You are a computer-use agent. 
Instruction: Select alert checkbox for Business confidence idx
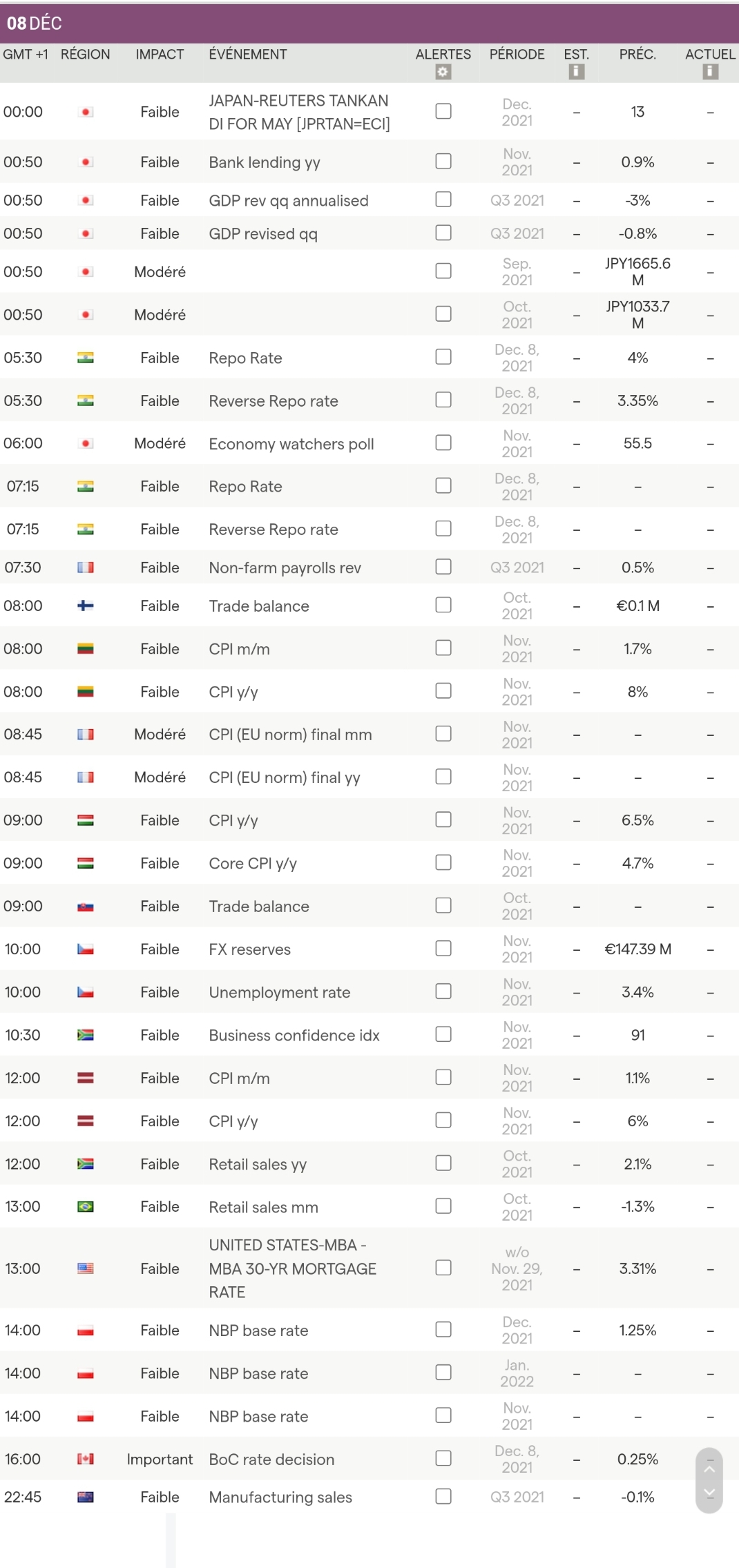[x=443, y=1034]
